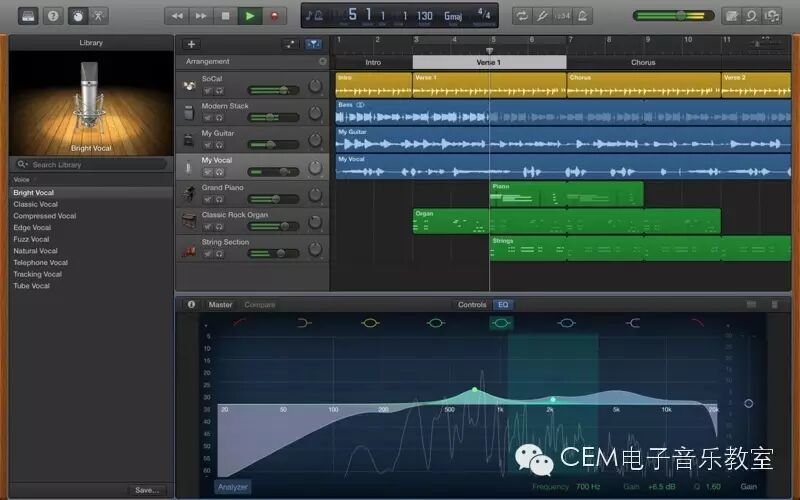Toggle automation button in track header bar
800x500 pixels.
pos(290,44)
